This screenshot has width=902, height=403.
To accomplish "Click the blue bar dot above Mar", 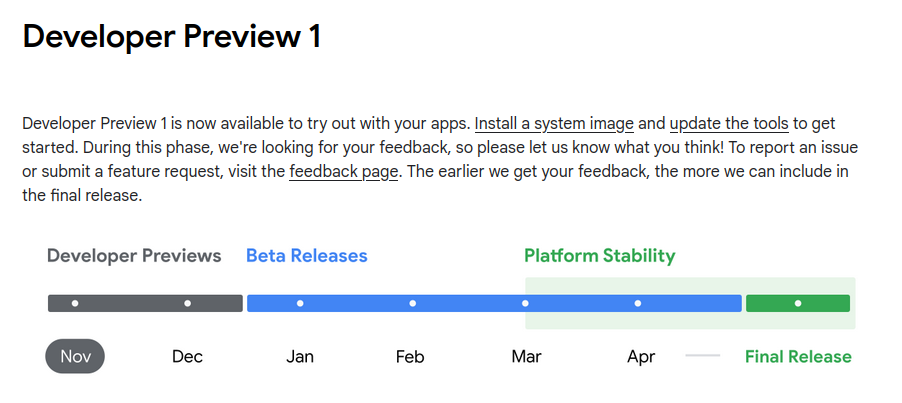I will pos(525,304).
